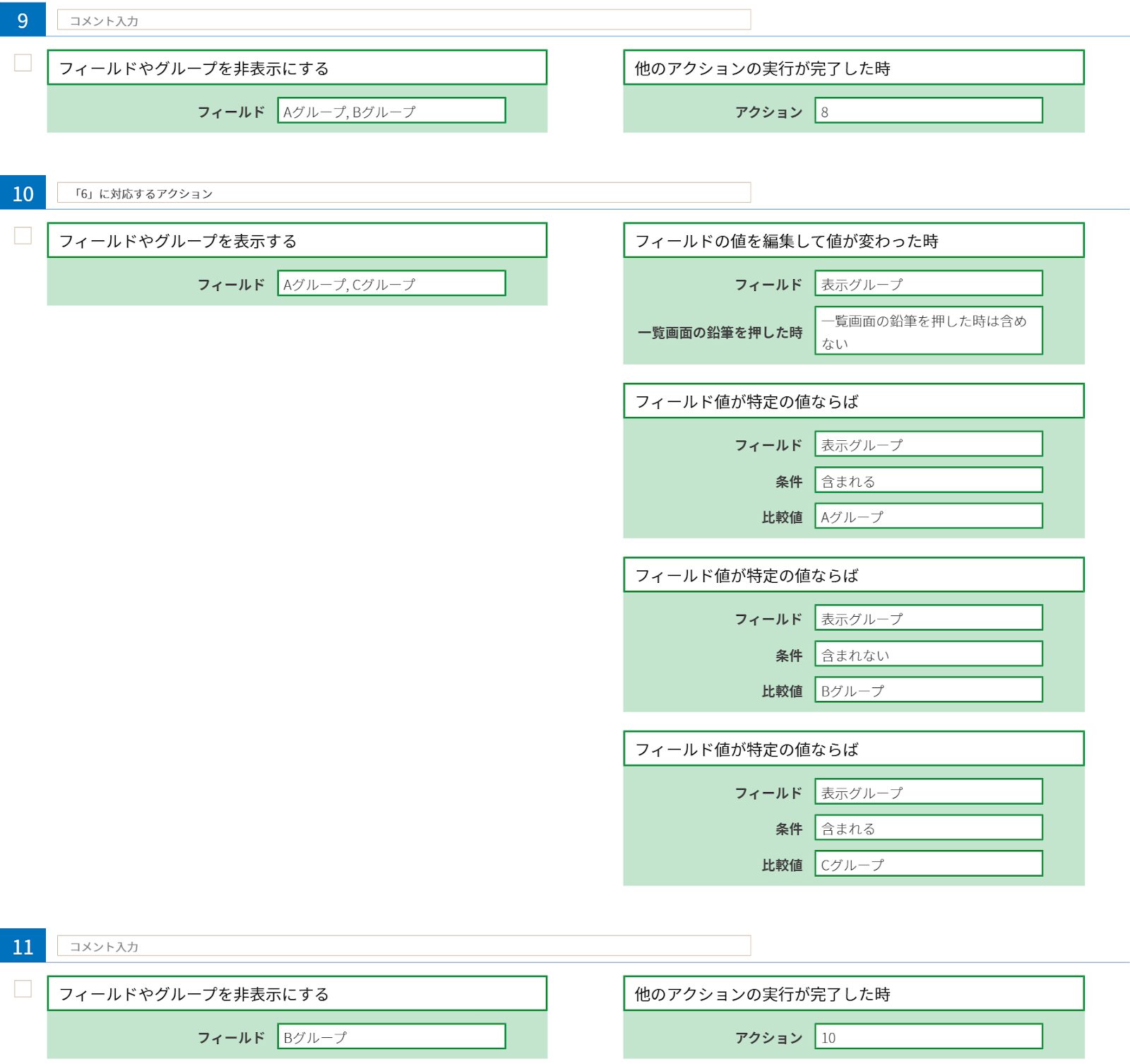Edit the comment 「6」に対応するアクション
This screenshot has height=1064, width=1130.
403,193
